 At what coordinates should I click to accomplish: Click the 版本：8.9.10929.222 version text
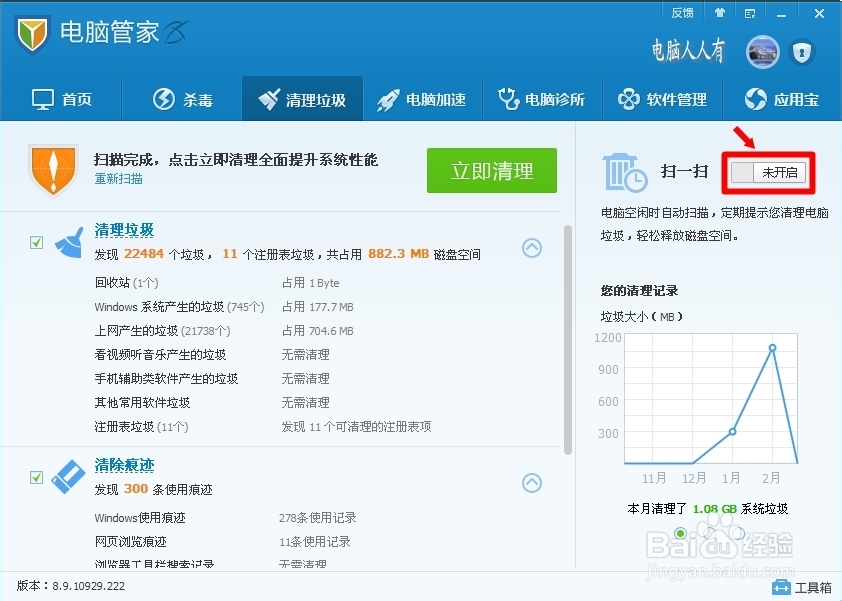71,586
